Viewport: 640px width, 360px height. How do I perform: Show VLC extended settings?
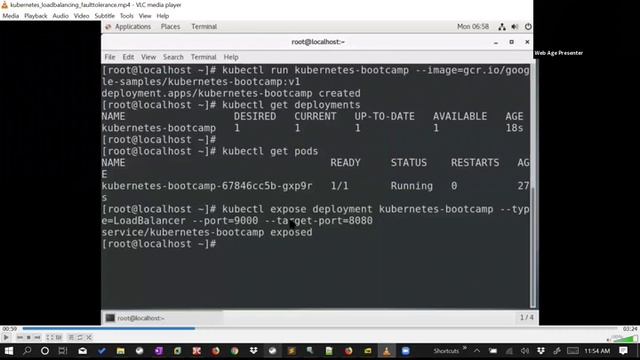[x=59, y=338]
